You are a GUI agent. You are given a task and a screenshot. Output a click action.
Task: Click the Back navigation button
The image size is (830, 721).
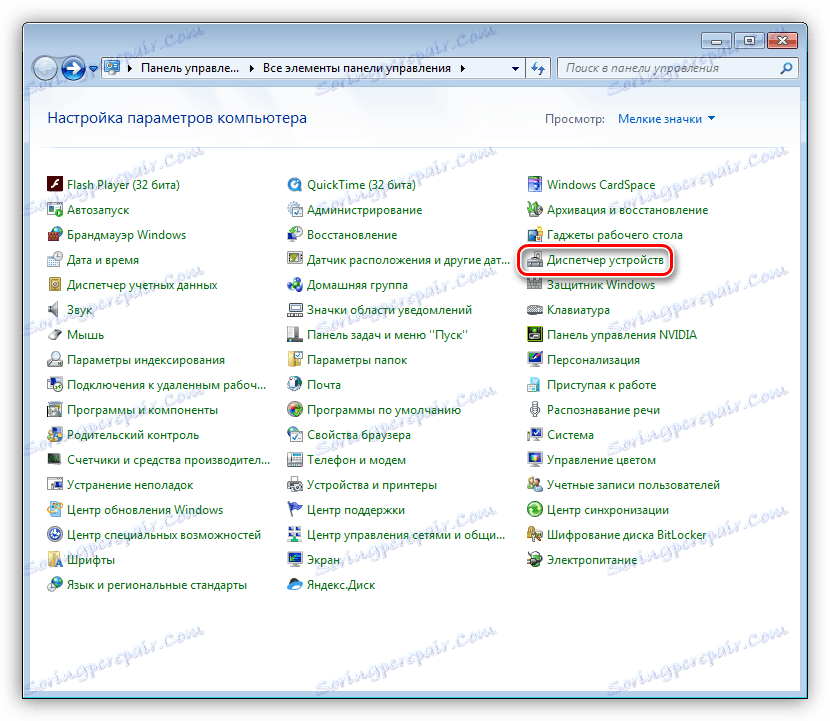[x=45, y=68]
